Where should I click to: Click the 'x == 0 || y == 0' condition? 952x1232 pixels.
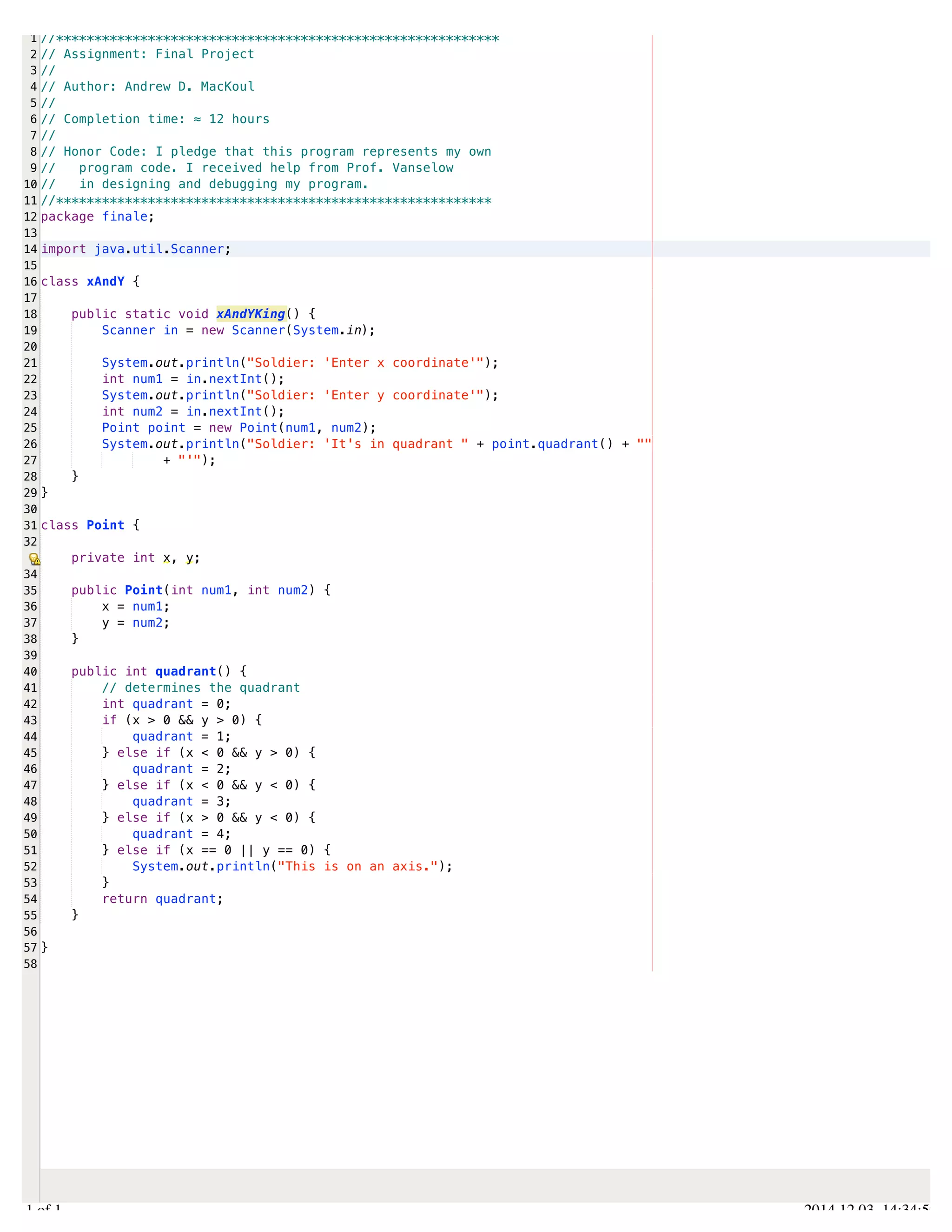[247, 850]
